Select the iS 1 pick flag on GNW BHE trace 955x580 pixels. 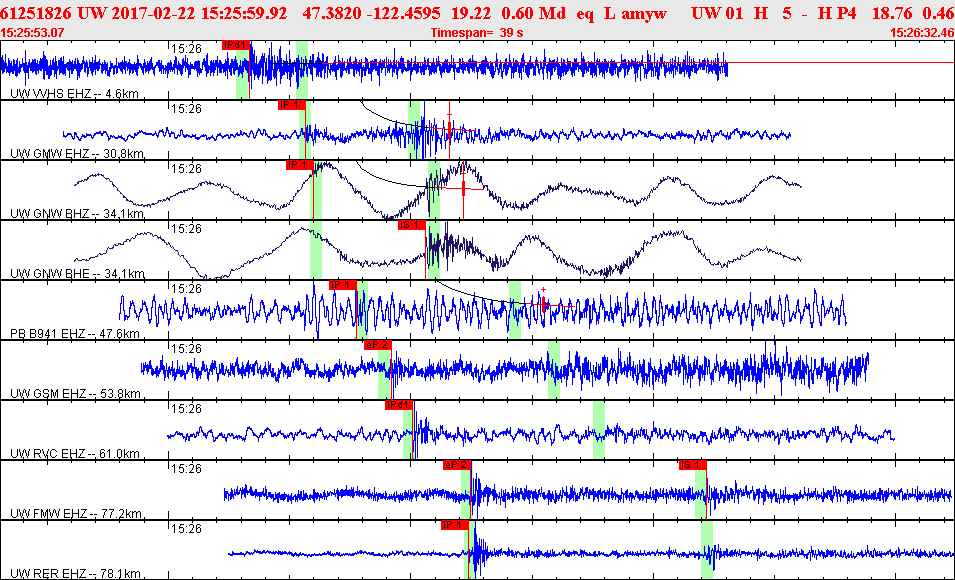(x=412, y=225)
